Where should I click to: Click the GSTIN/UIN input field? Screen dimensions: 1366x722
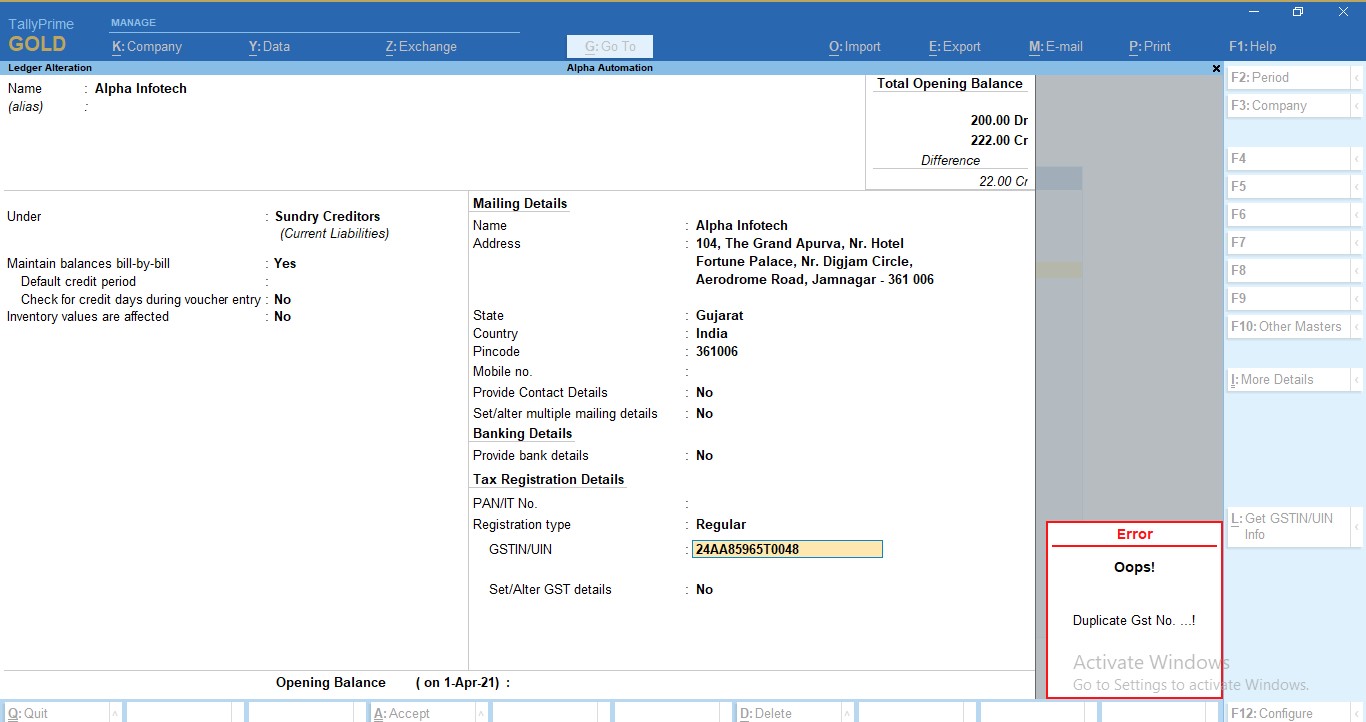point(786,549)
